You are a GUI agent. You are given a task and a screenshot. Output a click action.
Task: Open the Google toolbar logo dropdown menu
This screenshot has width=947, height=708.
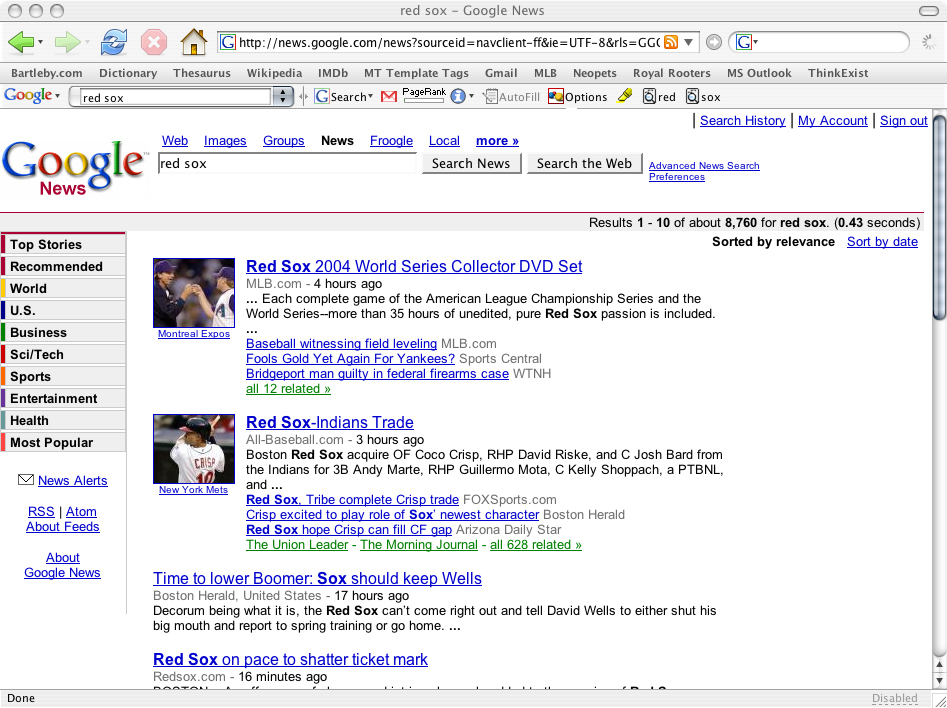click(57, 97)
